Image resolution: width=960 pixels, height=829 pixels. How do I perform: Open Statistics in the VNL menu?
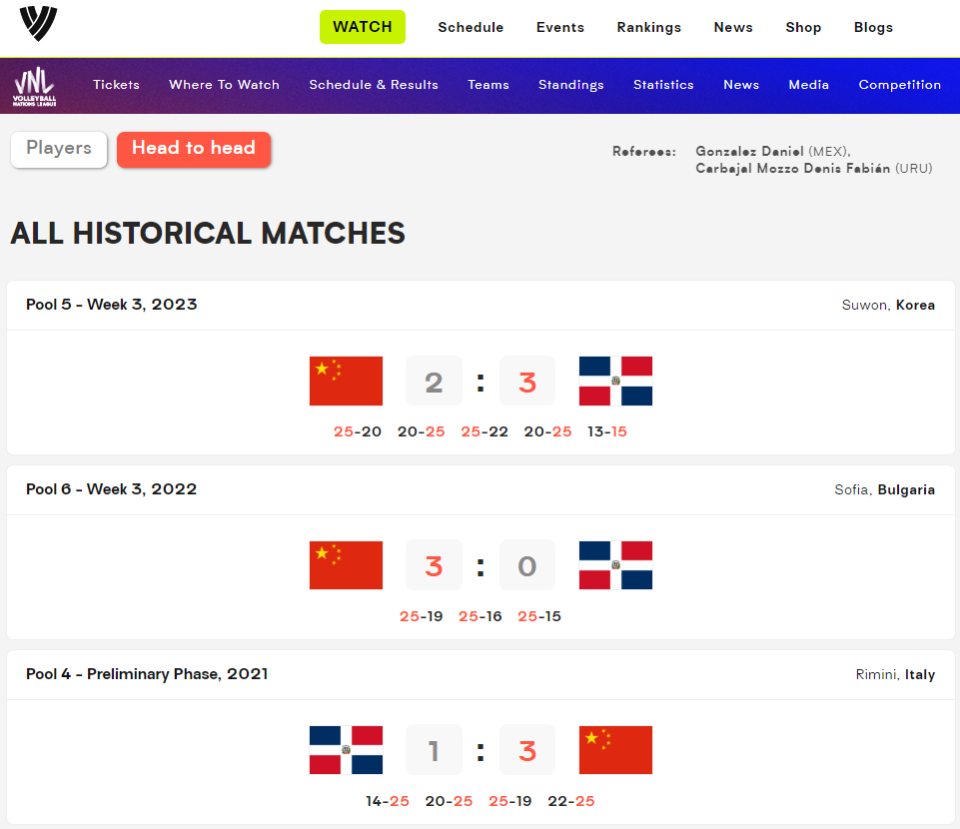click(x=663, y=84)
